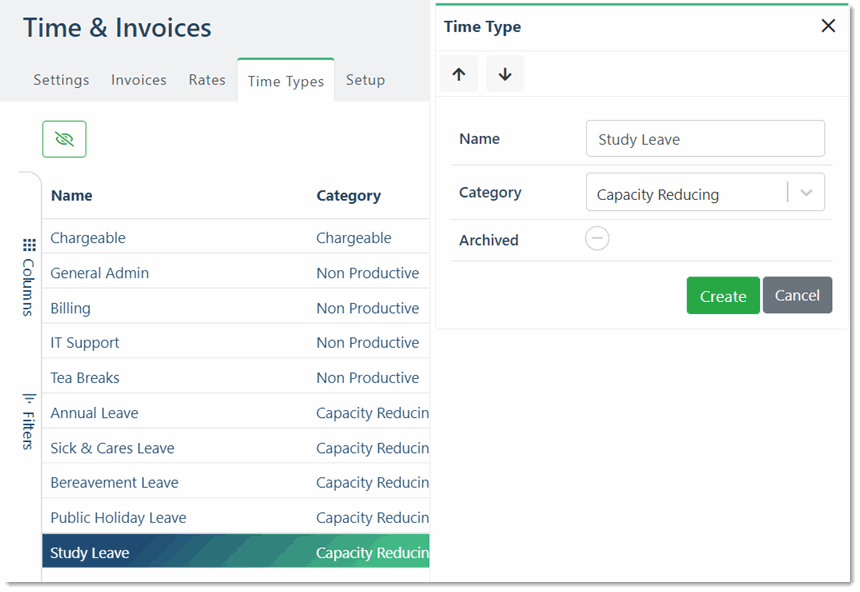Open the Columns panel icon on the sidebar
The width and height of the screenshot is (860, 592).
[29, 245]
